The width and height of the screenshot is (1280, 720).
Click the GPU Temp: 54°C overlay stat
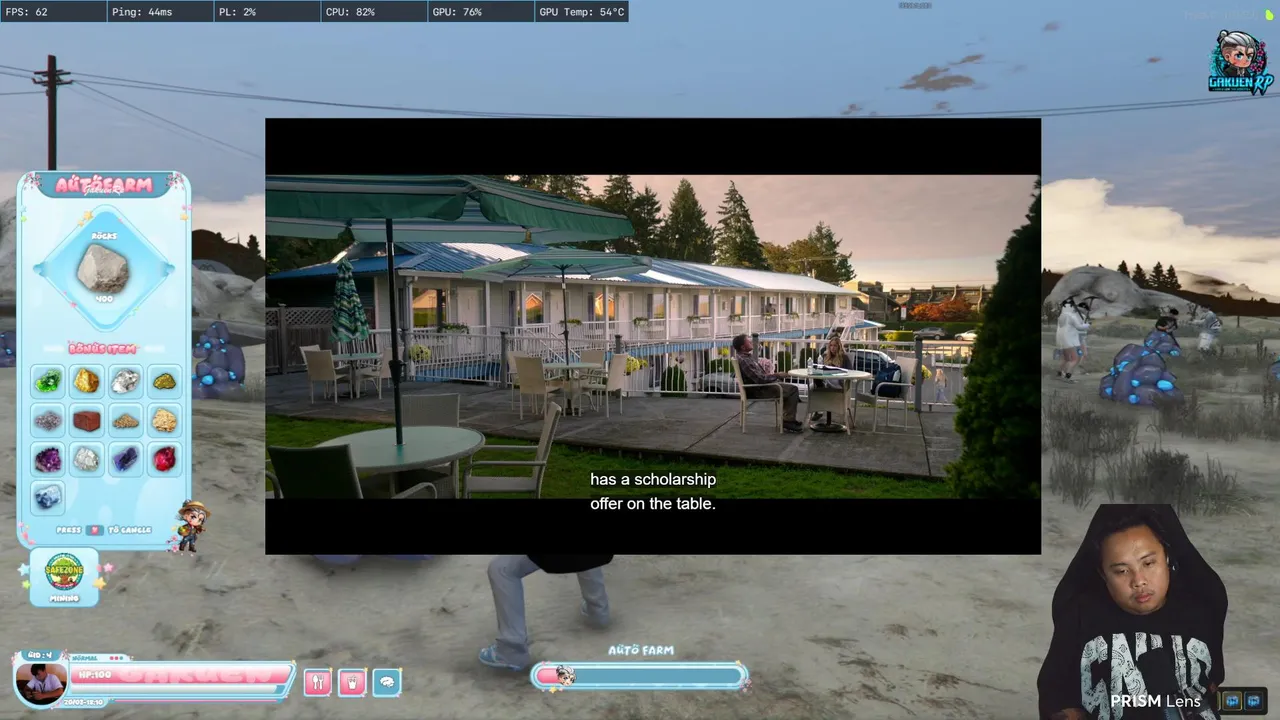581,12
